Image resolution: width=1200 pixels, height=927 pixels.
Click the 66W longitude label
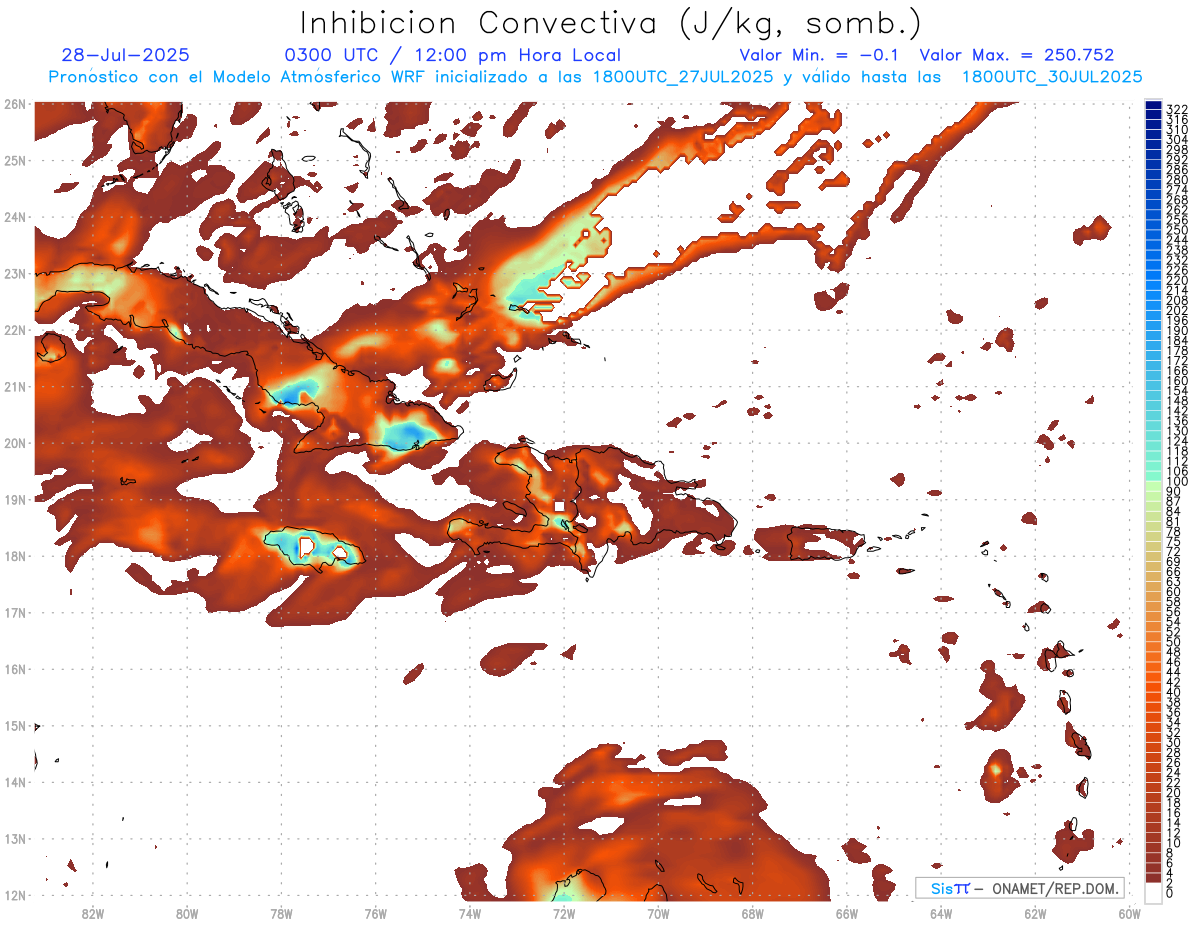[847, 913]
